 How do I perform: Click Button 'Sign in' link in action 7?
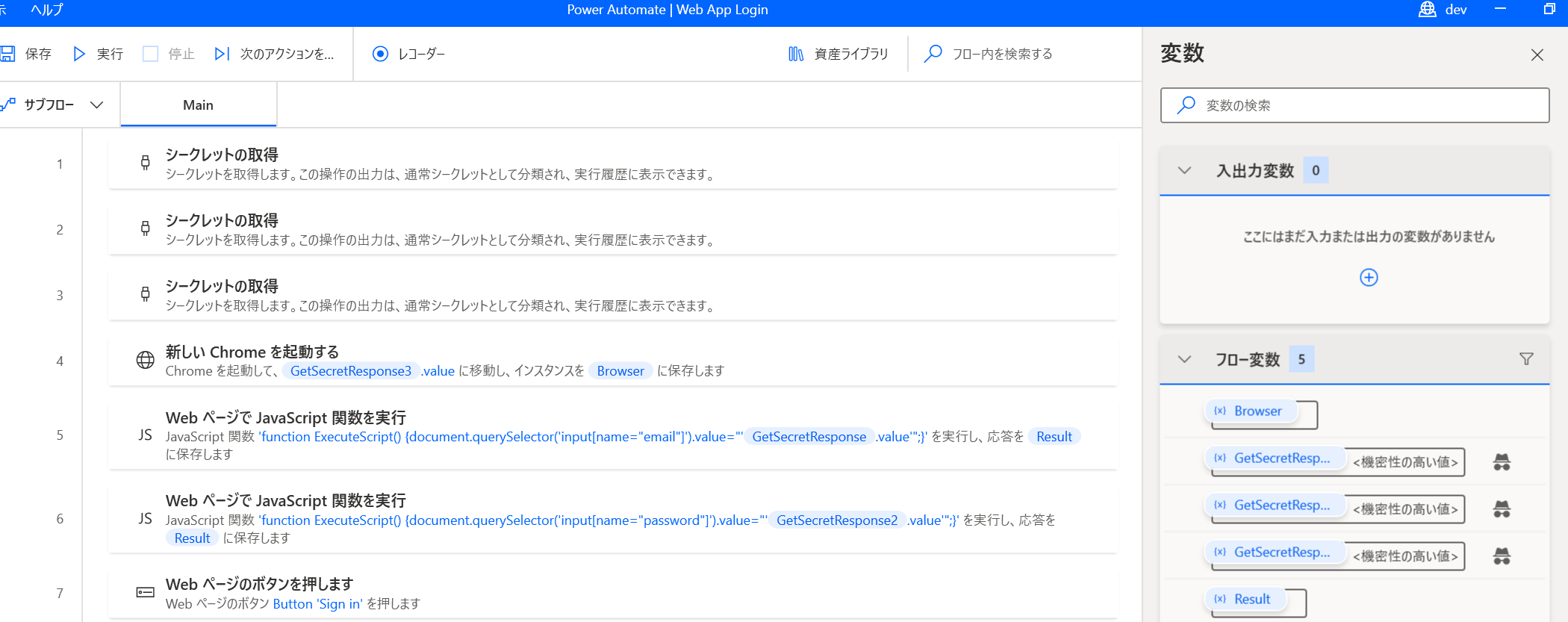pyautogui.click(x=317, y=603)
